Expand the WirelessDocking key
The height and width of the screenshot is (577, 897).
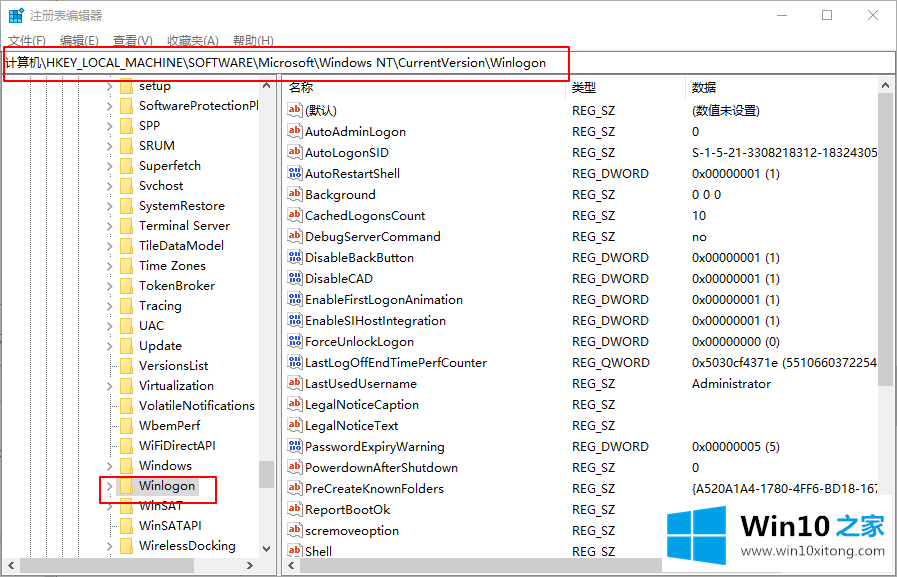pos(109,546)
